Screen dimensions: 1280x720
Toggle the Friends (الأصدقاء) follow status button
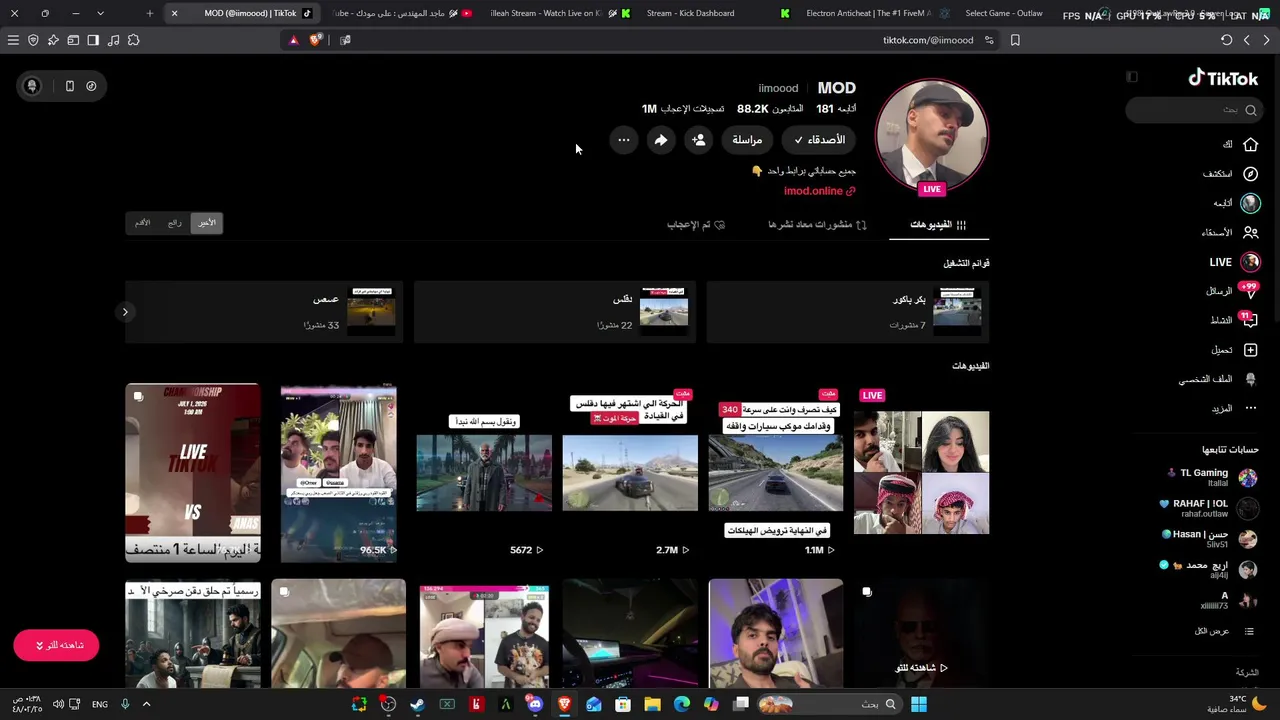click(819, 140)
